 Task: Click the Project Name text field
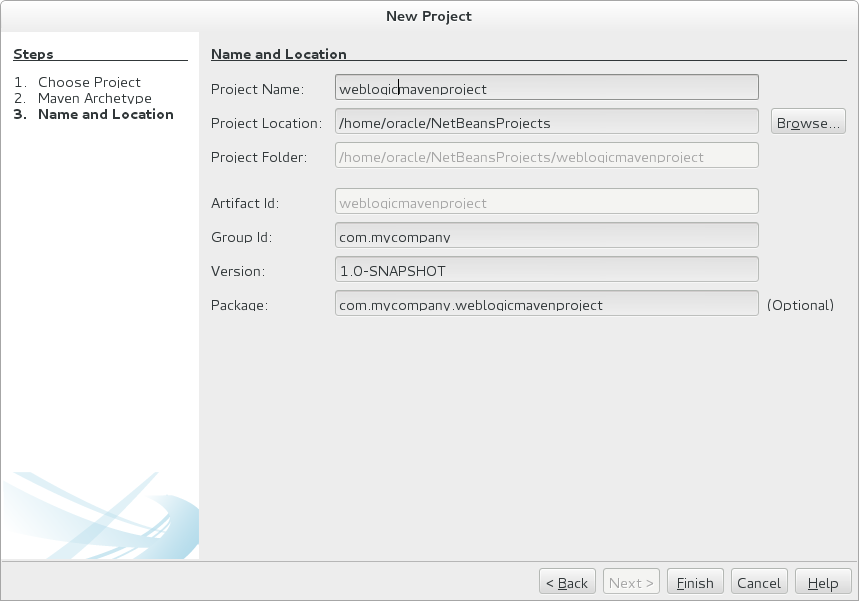click(x=547, y=89)
